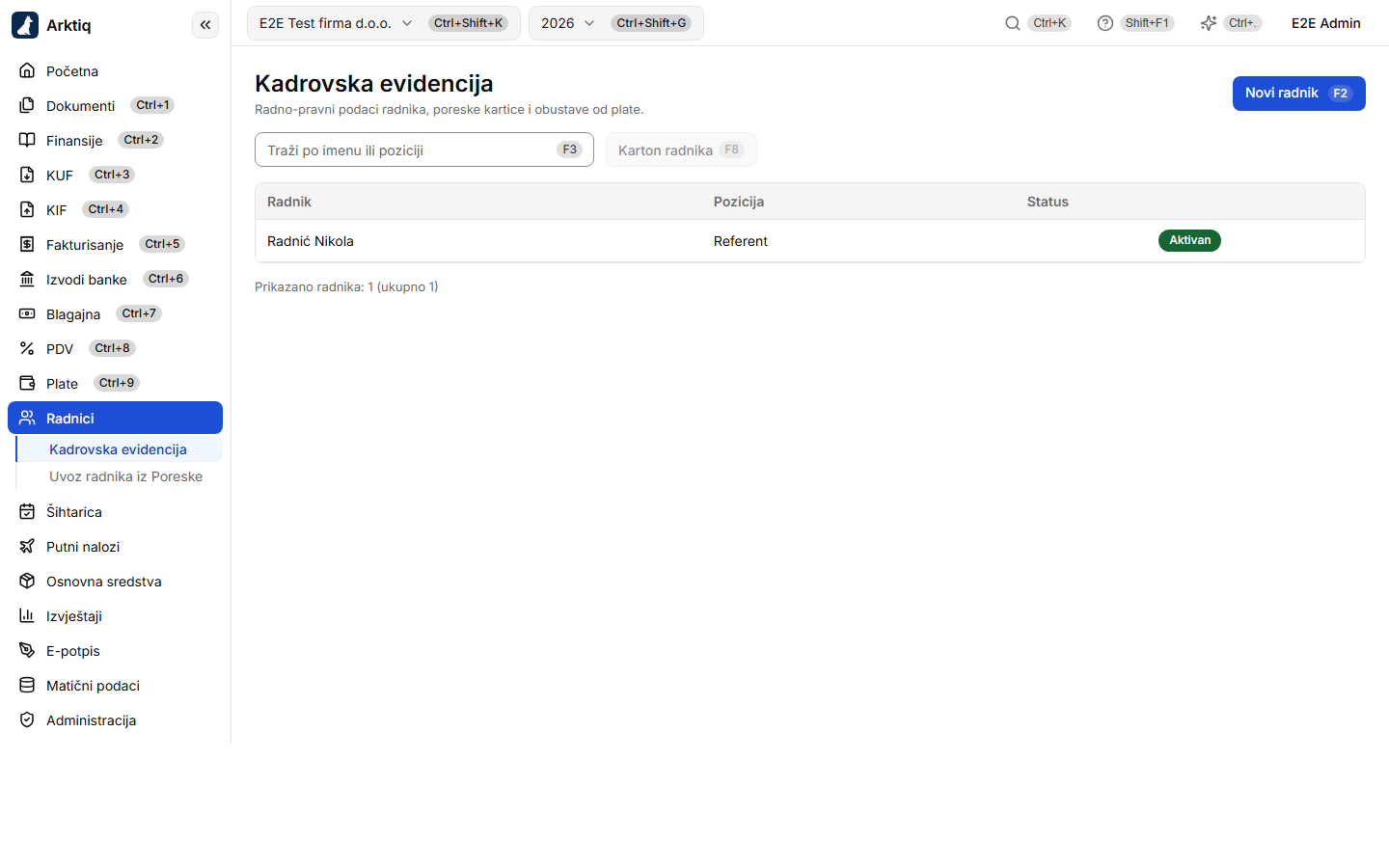This screenshot has width=1389, height=868.
Task: Open Uvoz radnika iz Poreske
Action: (x=120, y=476)
